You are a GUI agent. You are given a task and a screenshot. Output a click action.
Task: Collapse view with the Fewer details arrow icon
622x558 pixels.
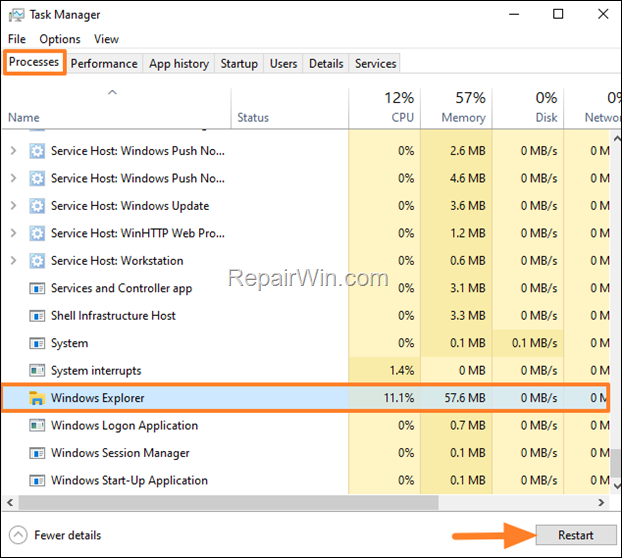click(18, 535)
